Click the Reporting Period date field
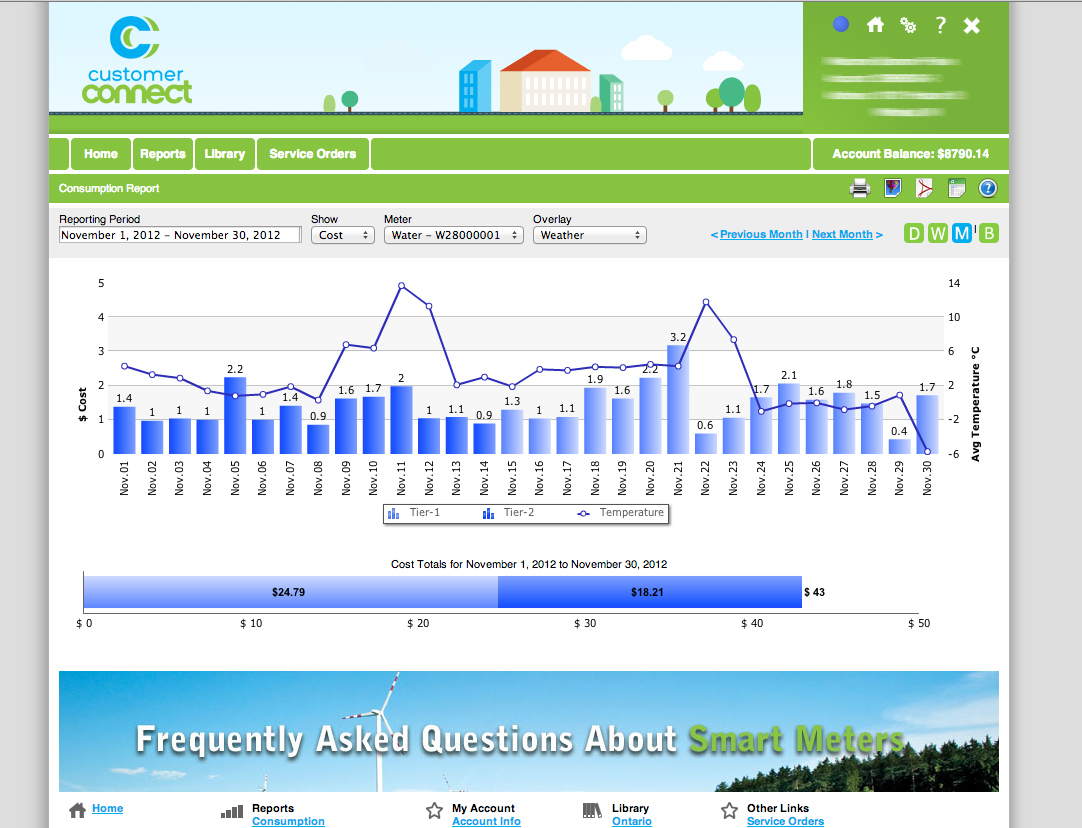The height and width of the screenshot is (828, 1082). click(179, 235)
